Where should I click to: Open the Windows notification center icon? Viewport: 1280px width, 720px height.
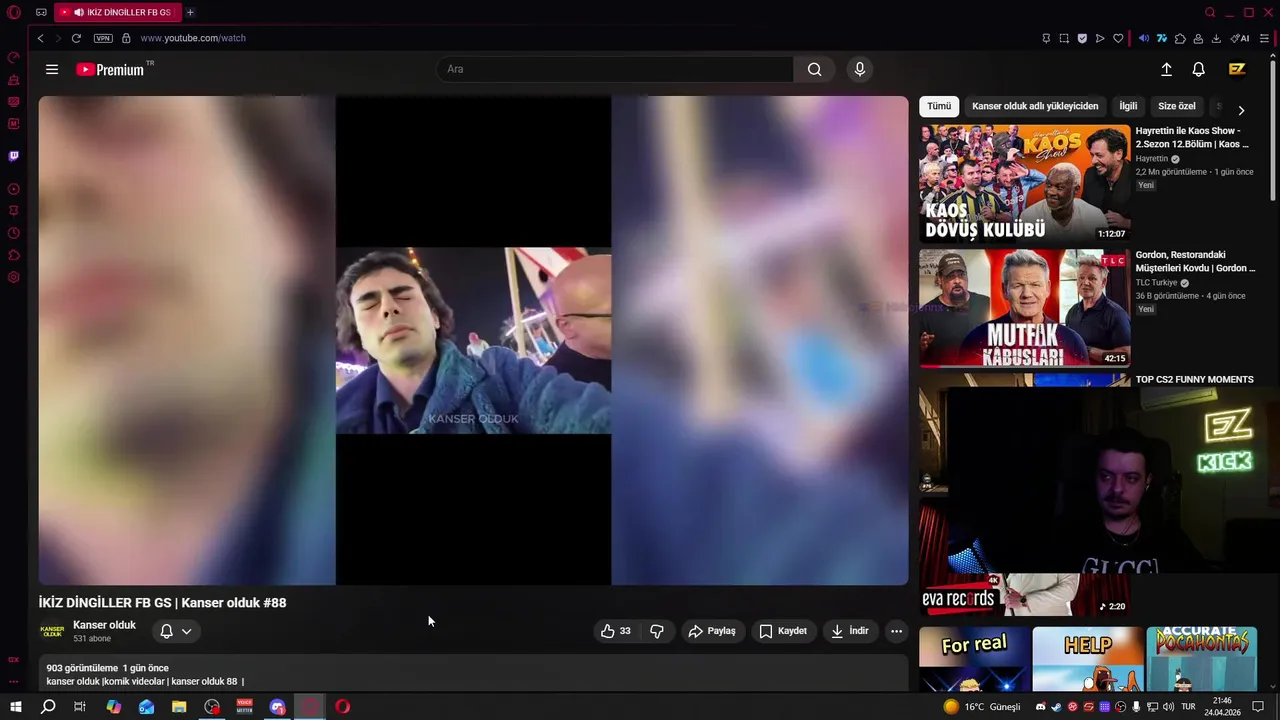pos(1258,707)
